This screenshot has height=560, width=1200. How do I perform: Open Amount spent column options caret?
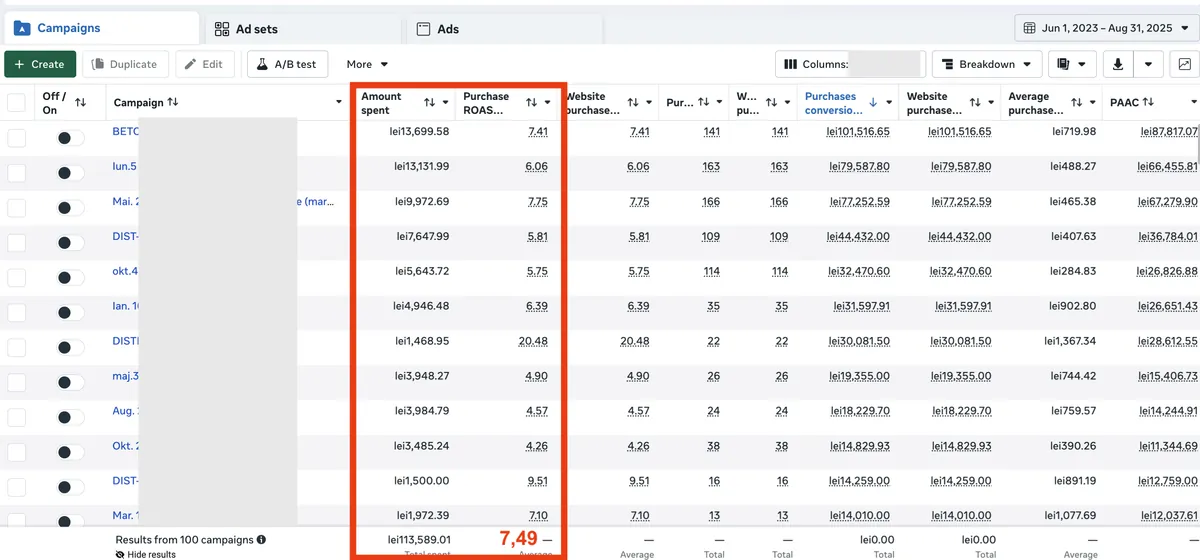[445, 102]
